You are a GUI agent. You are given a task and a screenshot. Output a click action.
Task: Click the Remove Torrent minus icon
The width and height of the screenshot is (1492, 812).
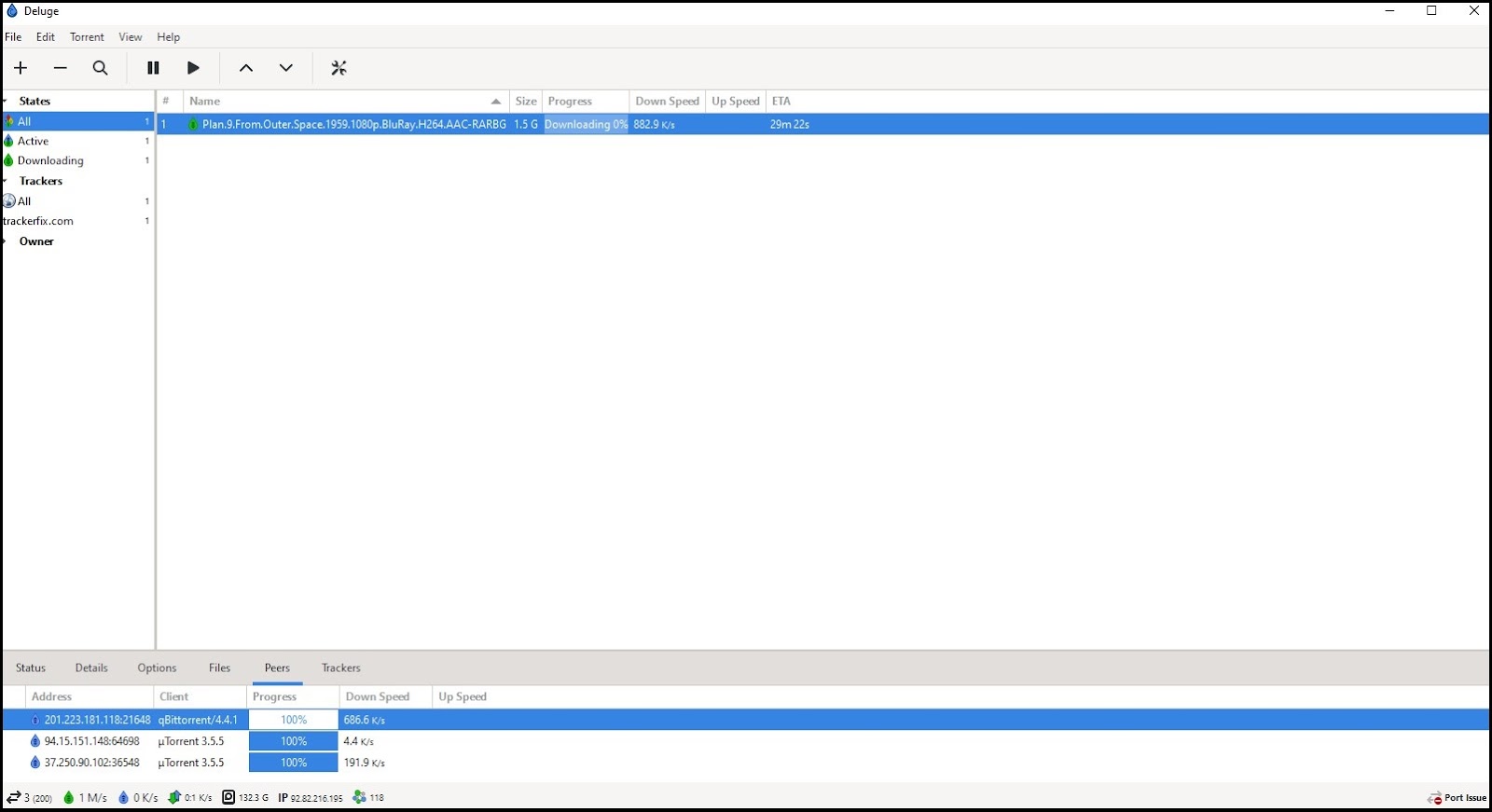(61, 68)
